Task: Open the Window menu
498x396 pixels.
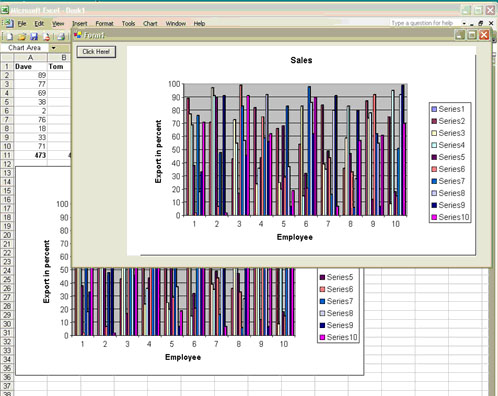Action: pyautogui.click(x=176, y=24)
